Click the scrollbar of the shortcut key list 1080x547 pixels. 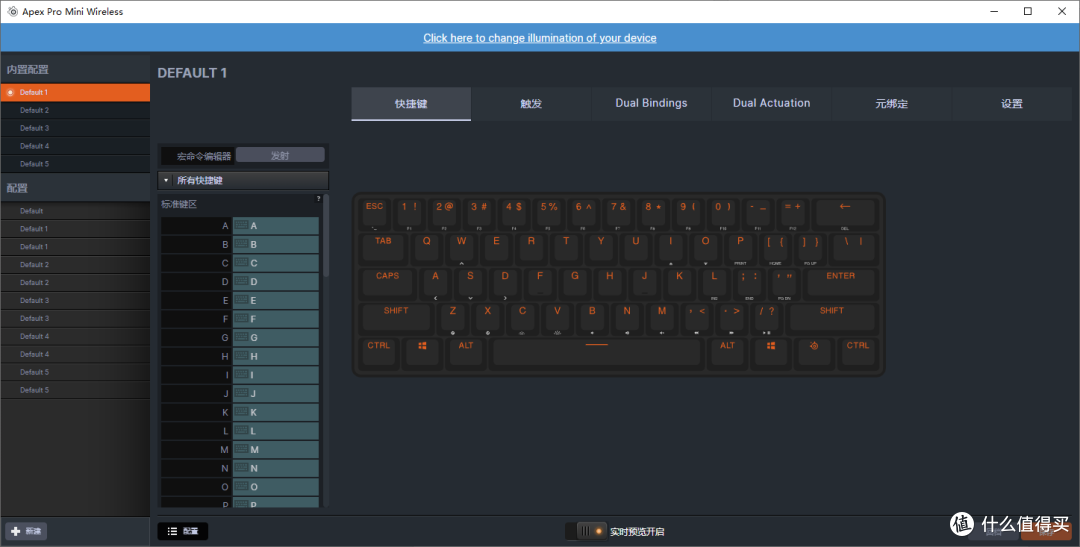click(326, 238)
